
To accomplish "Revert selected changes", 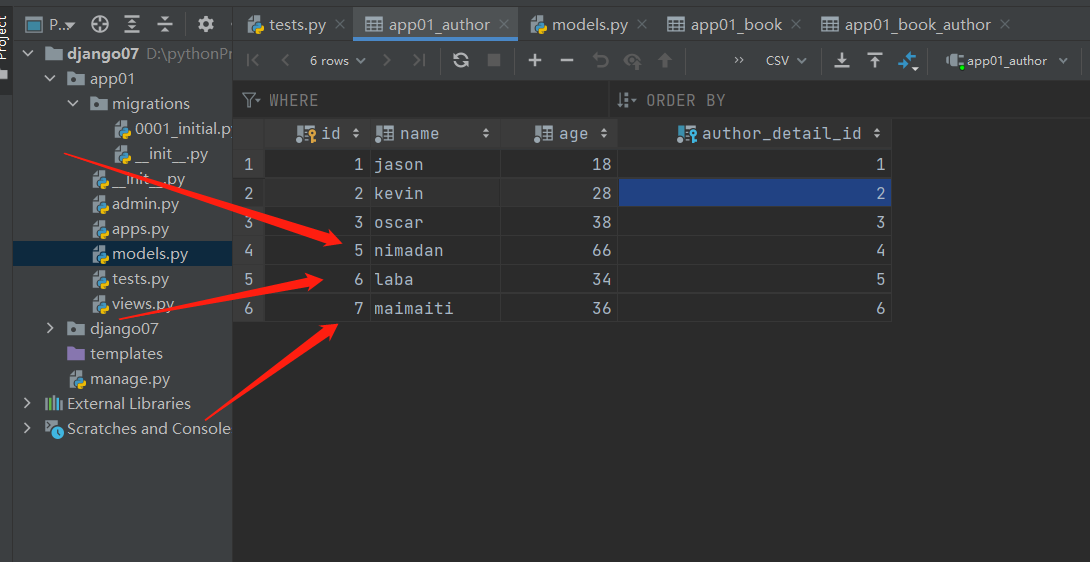I will [600, 61].
